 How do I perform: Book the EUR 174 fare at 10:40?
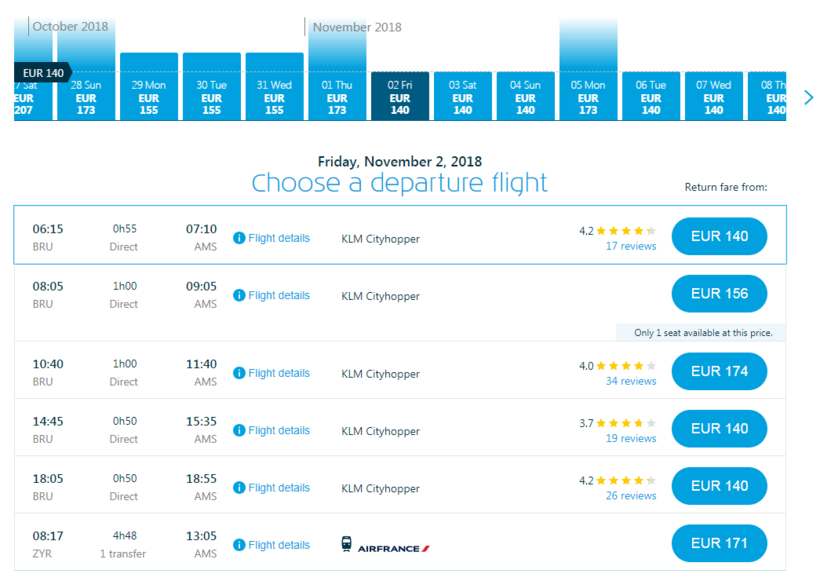point(719,371)
